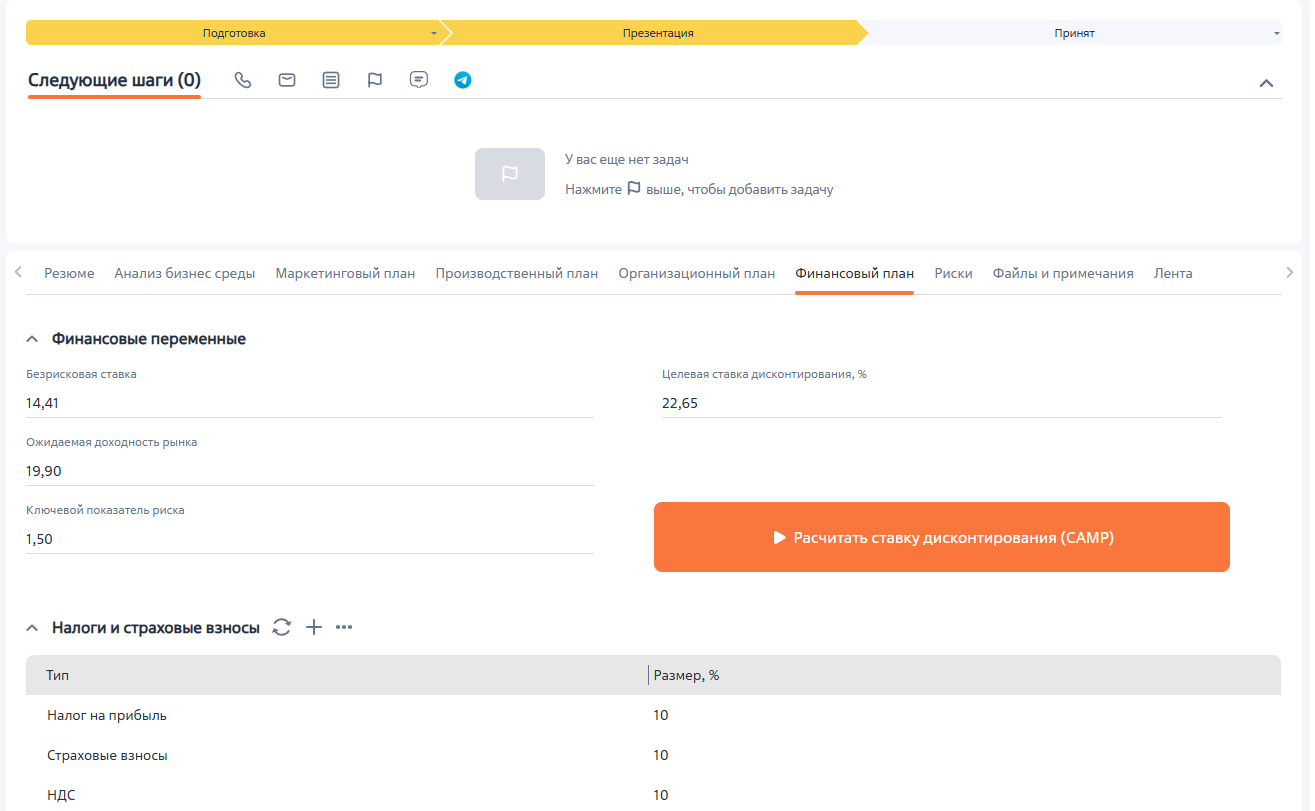The height and width of the screenshot is (811, 1315).
Task: Add a note via document icon
Action: [x=331, y=80]
